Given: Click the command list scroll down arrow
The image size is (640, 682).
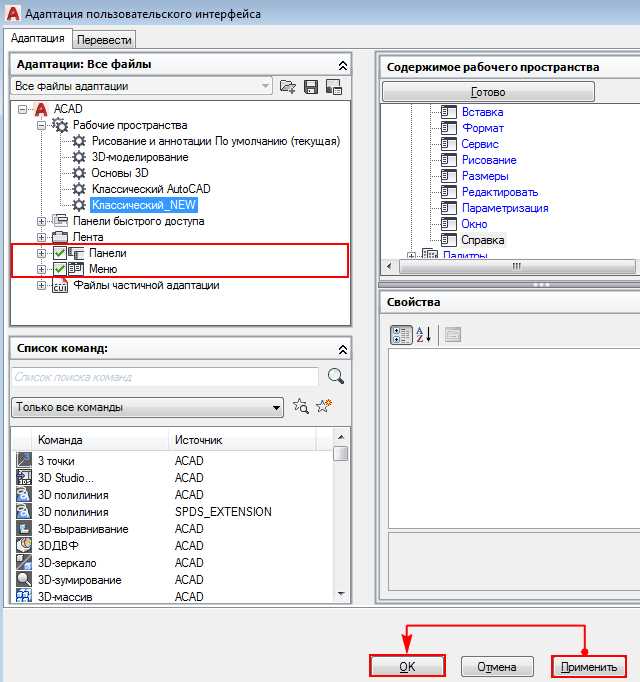Looking at the screenshot, I should [x=341, y=594].
